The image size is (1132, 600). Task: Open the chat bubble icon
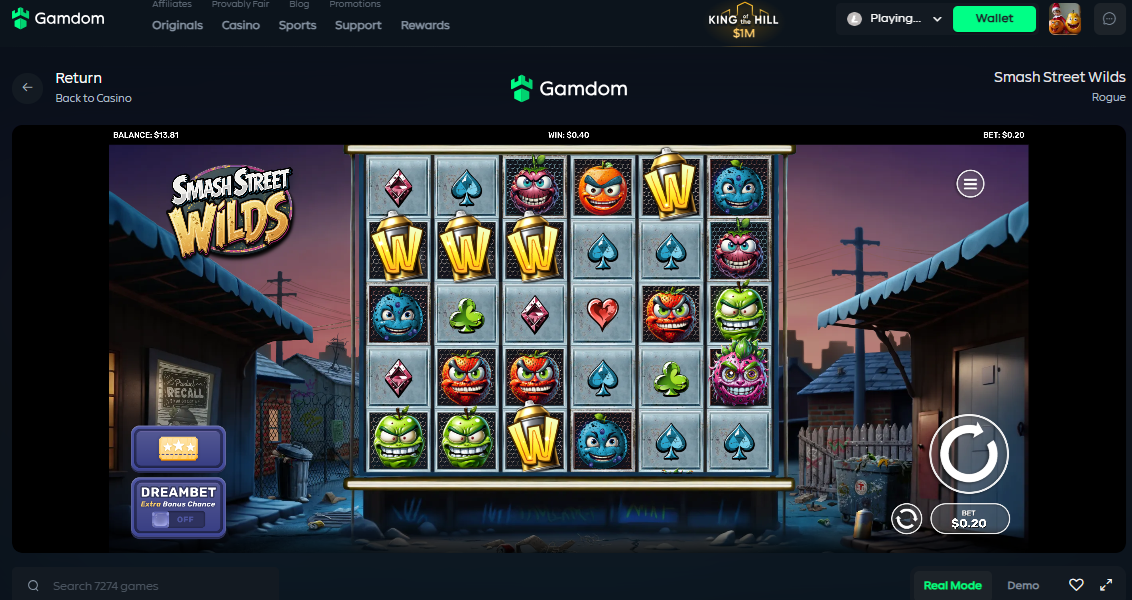click(1110, 19)
